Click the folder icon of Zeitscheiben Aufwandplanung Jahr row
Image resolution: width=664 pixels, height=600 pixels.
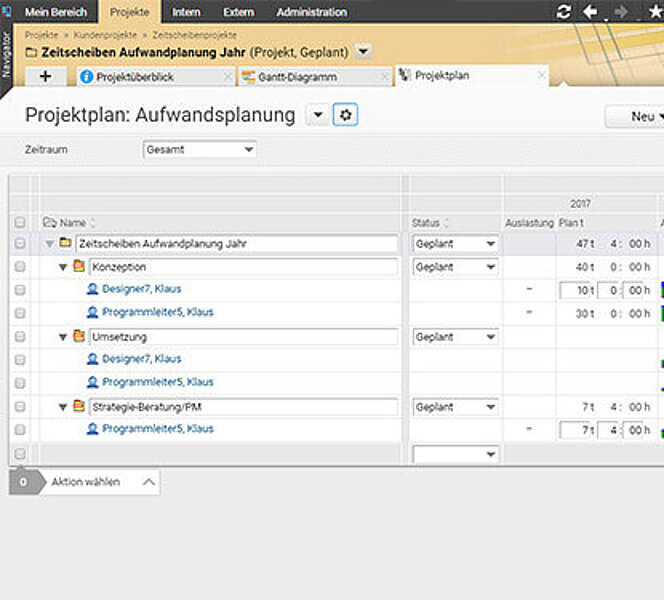tap(65, 243)
